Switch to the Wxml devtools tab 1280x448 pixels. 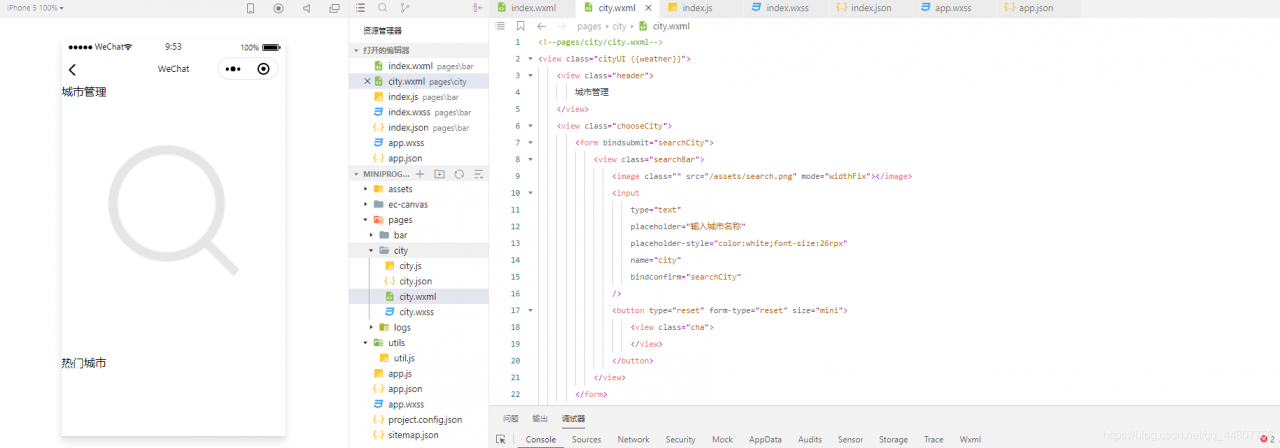tap(970, 439)
